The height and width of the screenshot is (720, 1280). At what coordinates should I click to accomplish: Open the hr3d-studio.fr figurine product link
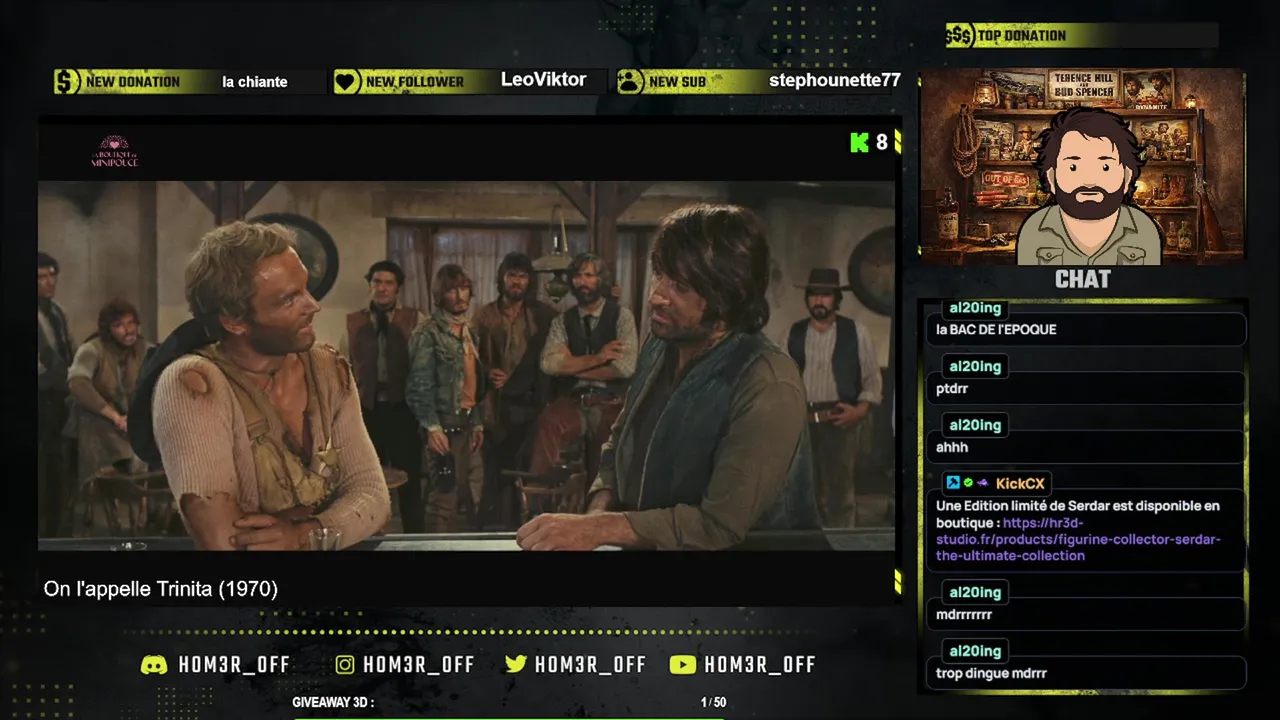tap(1078, 539)
